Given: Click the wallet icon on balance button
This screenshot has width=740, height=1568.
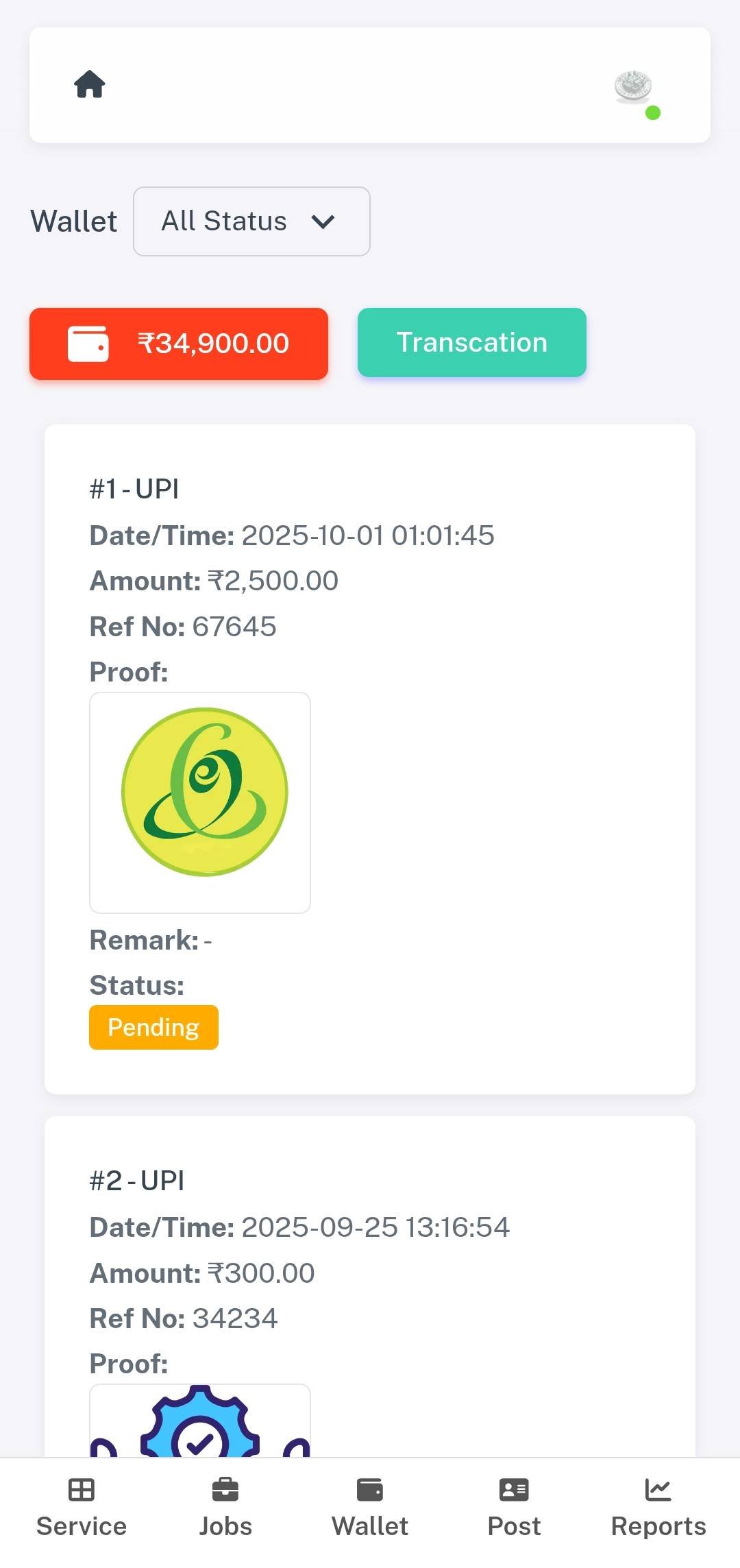Looking at the screenshot, I should [x=88, y=343].
